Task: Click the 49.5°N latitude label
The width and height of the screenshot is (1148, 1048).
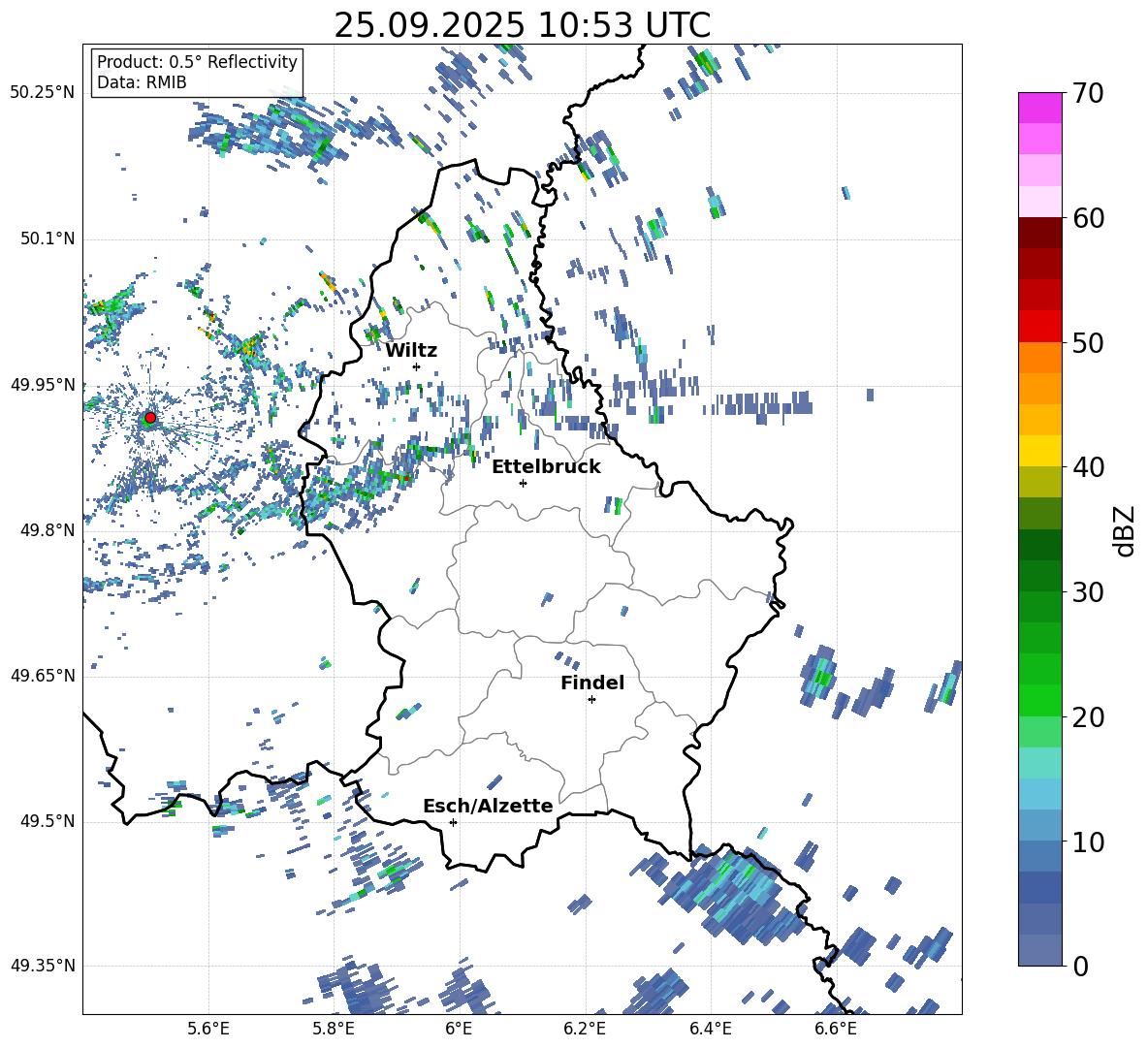Action: [48, 822]
